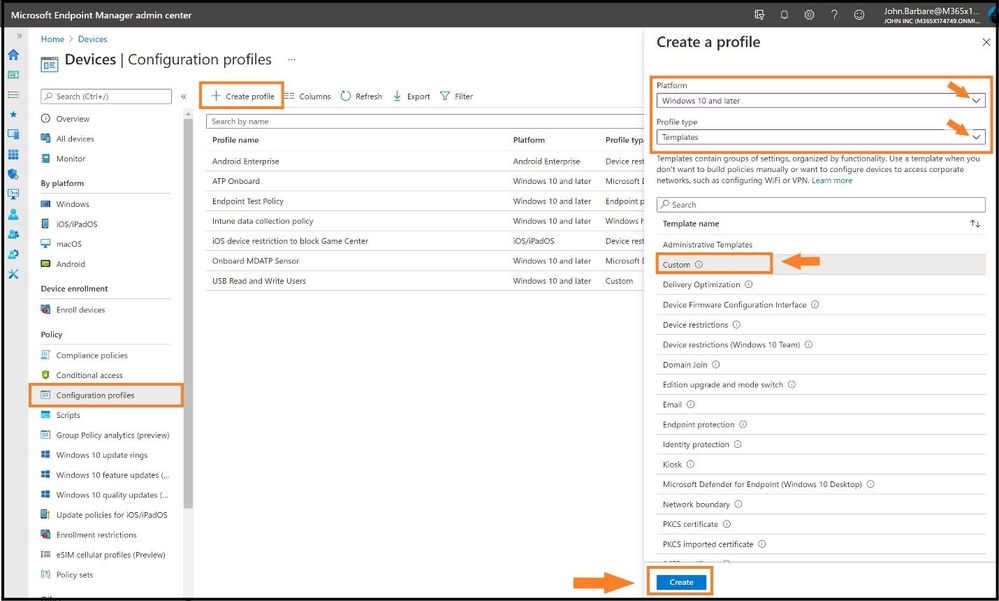This screenshot has height=601, width=999.
Task: Click the blue Create button
Action: (x=681, y=582)
